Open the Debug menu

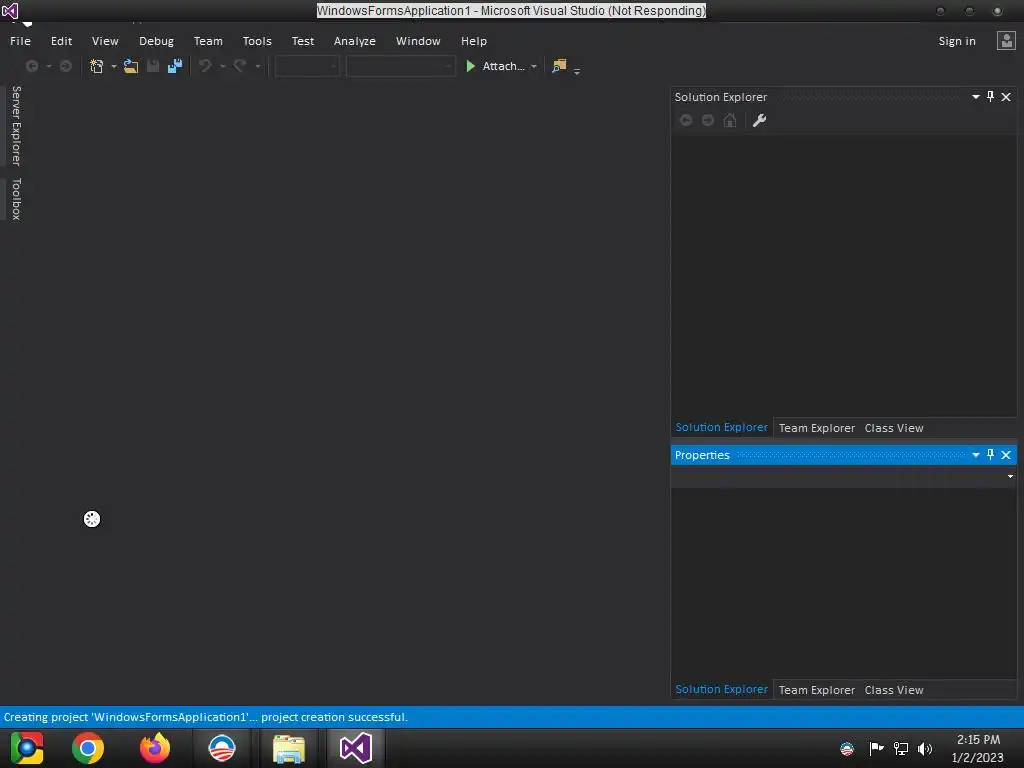tap(156, 41)
